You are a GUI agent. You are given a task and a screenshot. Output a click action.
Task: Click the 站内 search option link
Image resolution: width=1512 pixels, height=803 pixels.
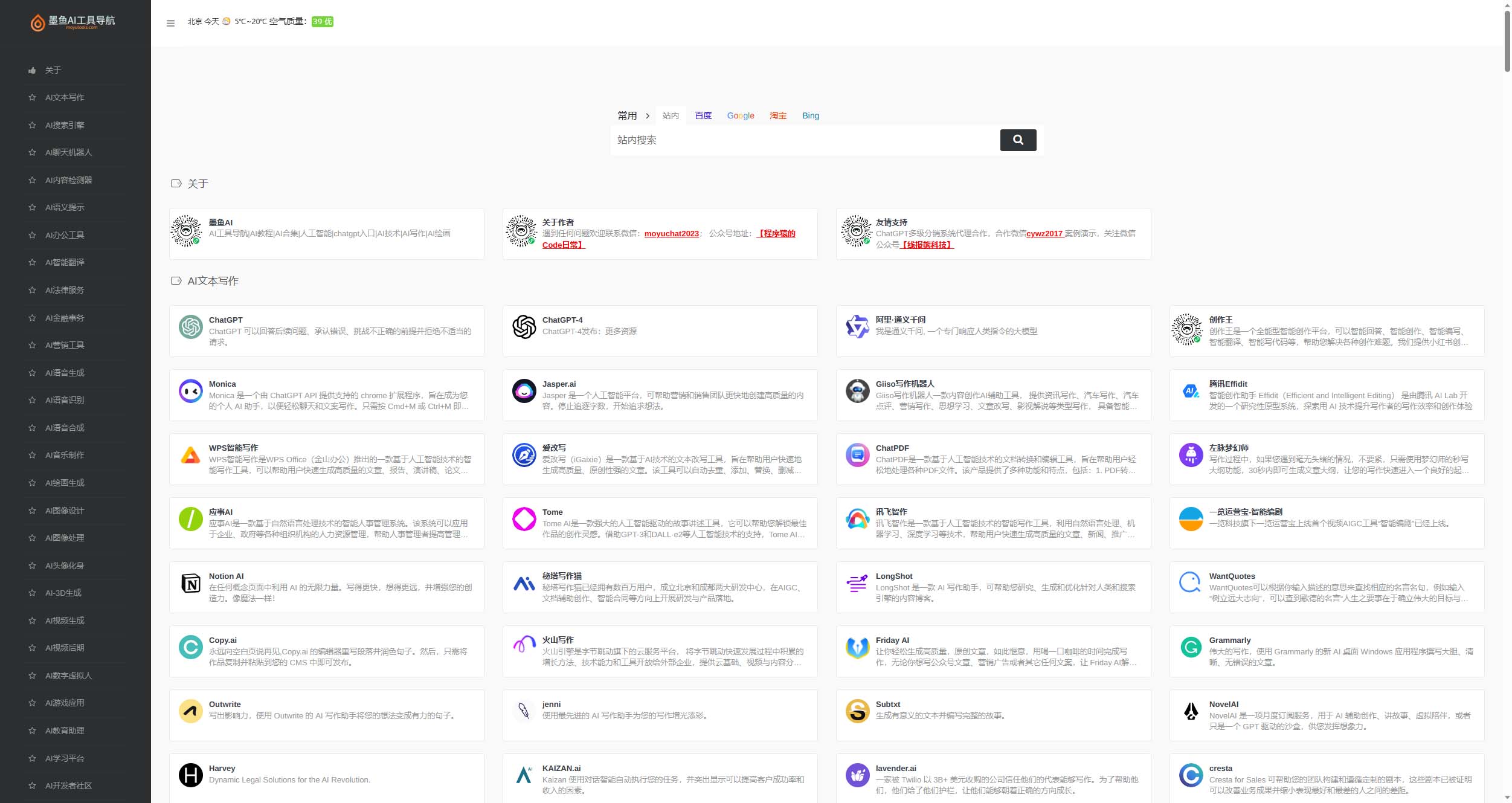pyautogui.click(x=670, y=115)
